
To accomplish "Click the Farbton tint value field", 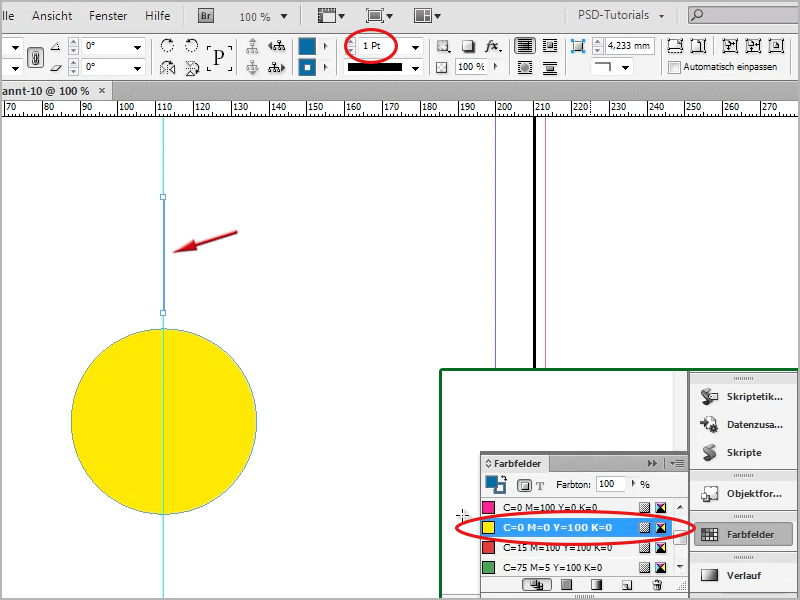I will coord(610,484).
